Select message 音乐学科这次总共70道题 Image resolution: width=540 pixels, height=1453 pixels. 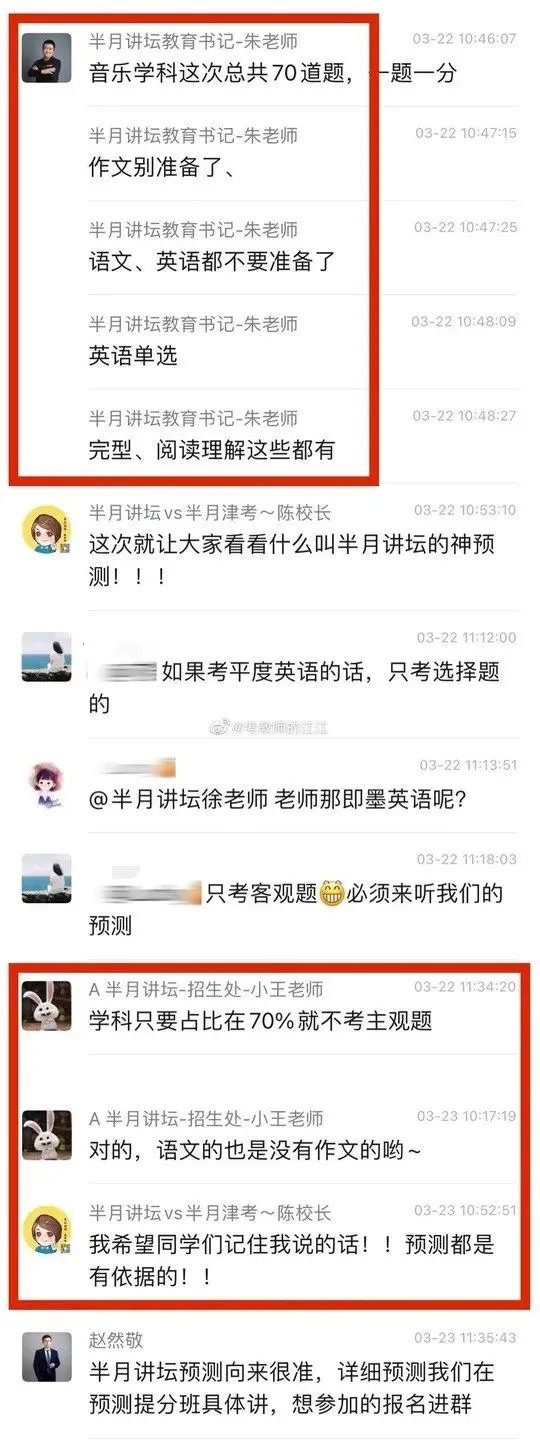tap(273, 72)
